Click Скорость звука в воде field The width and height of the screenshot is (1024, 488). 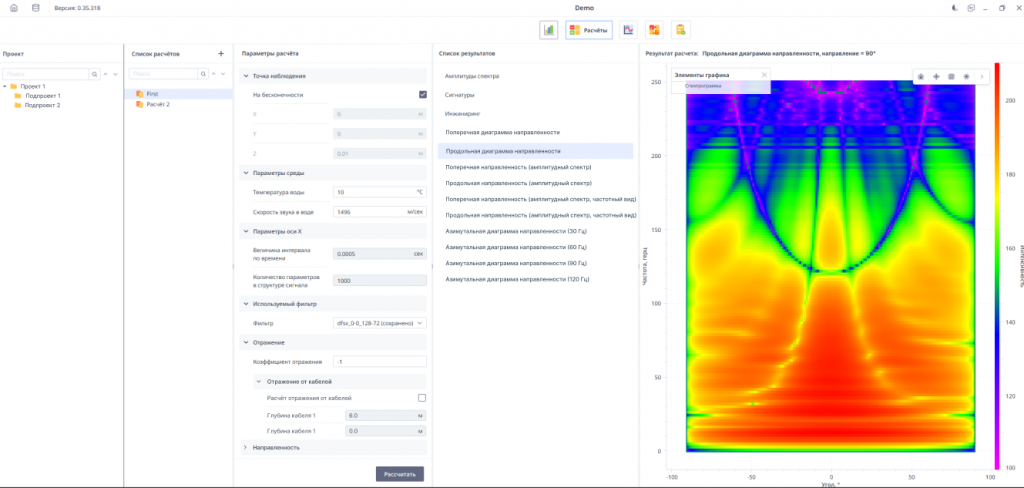pos(379,212)
